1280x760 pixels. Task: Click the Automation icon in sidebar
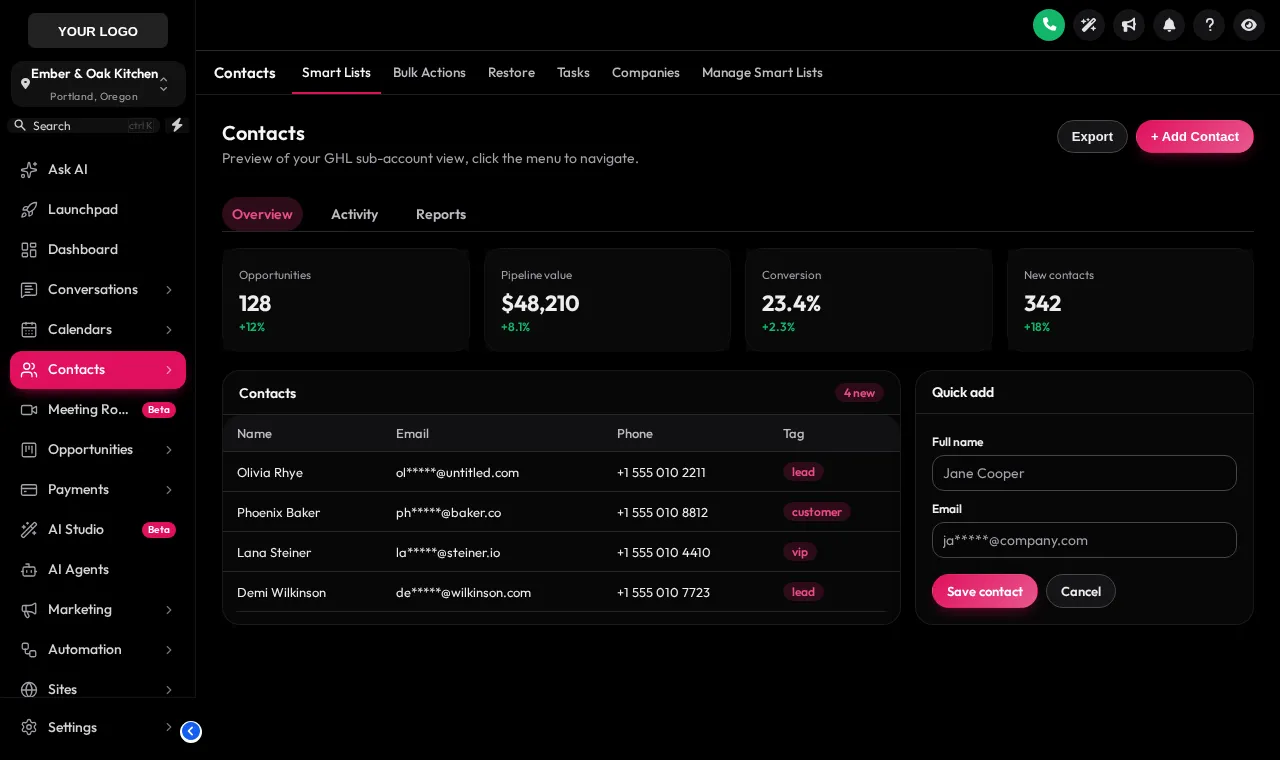point(29,650)
